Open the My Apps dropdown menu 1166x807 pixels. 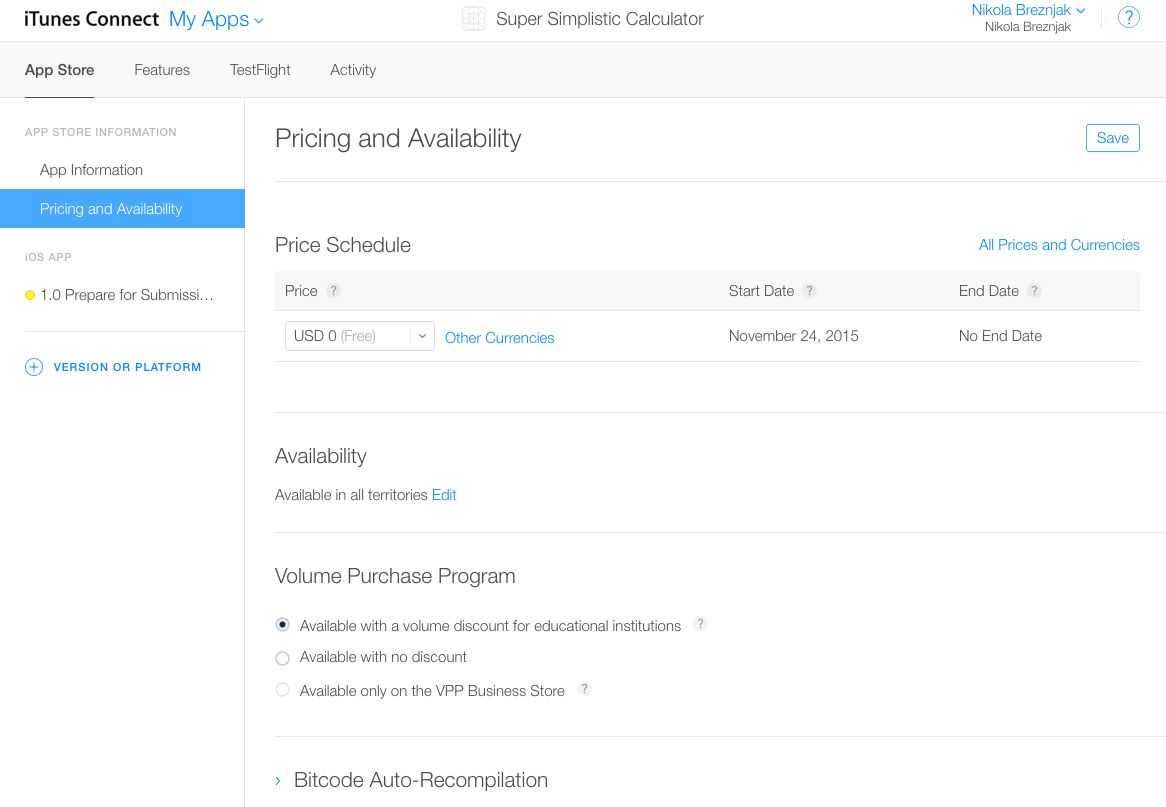[216, 19]
